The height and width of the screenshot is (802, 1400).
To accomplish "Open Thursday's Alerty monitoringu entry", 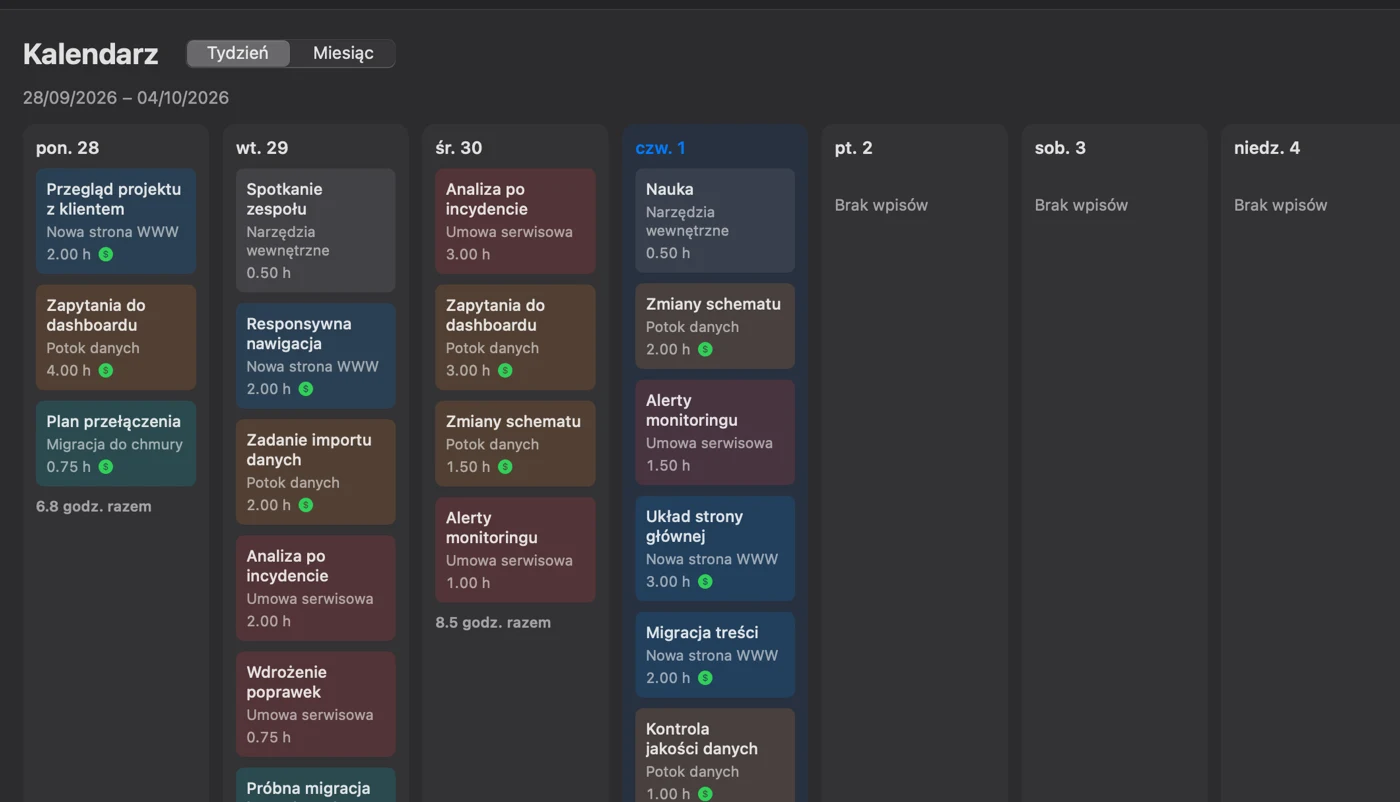I will click(x=715, y=432).
